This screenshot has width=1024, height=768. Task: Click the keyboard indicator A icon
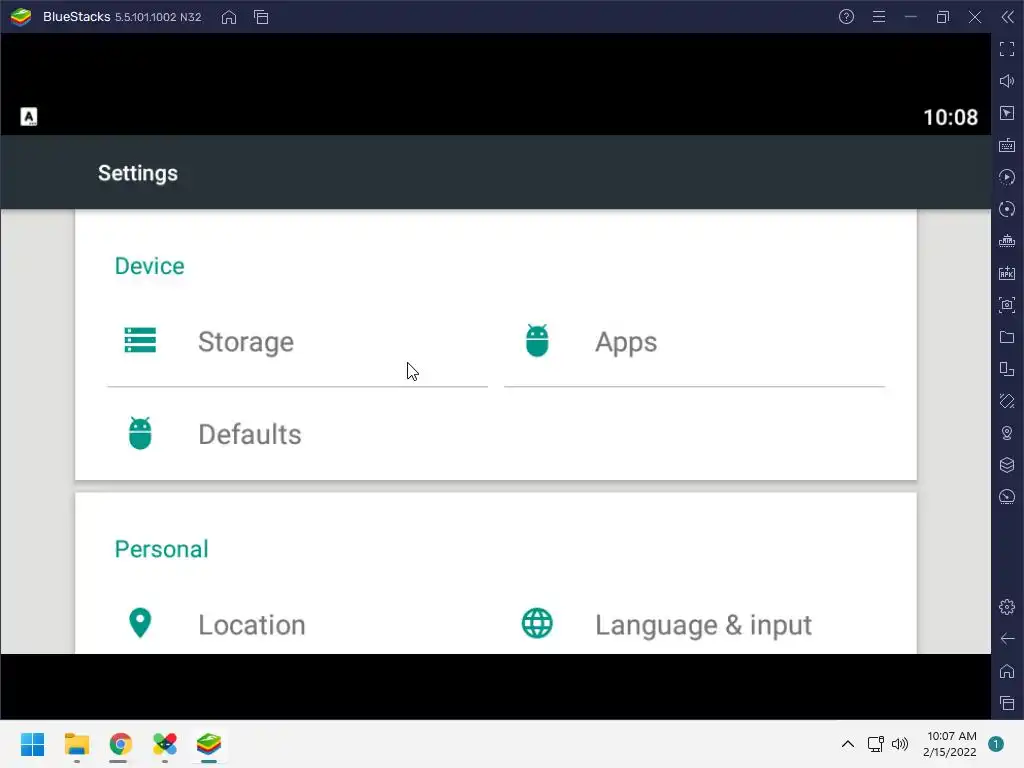point(29,117)
